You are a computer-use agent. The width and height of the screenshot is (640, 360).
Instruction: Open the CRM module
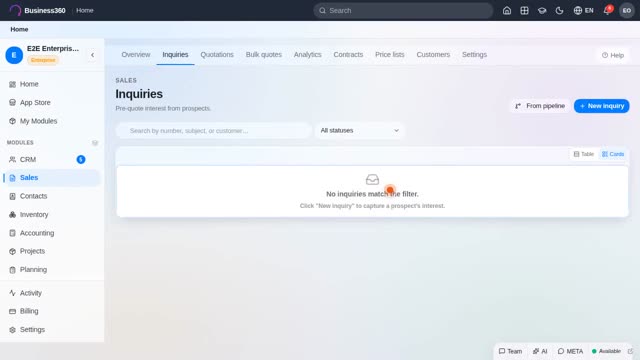[52, 159]
